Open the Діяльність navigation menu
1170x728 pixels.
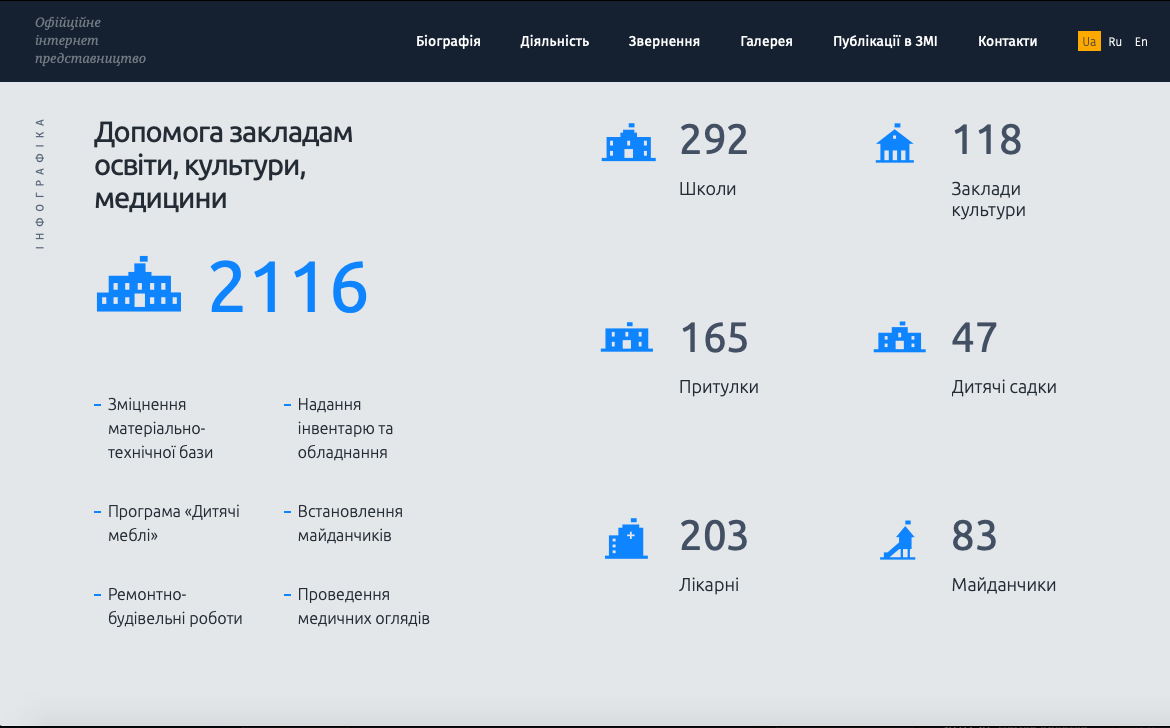[x=554, y=42]
